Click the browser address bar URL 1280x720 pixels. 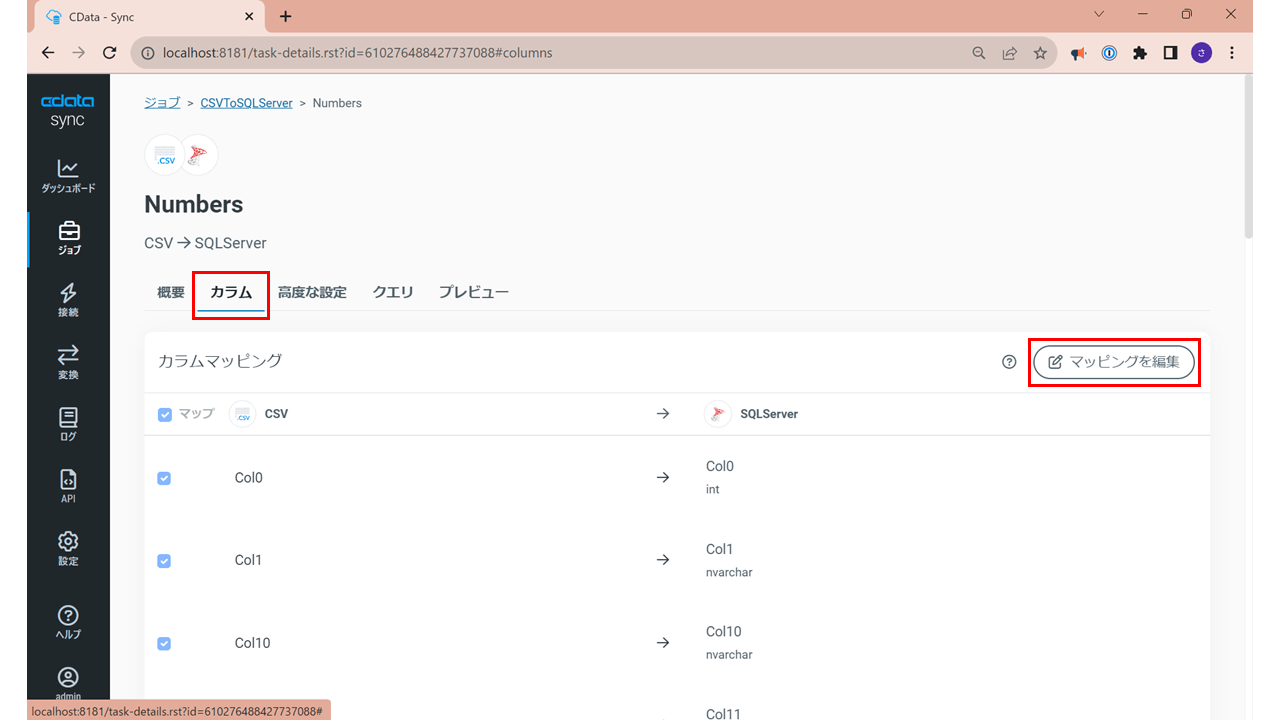point(357,53)
